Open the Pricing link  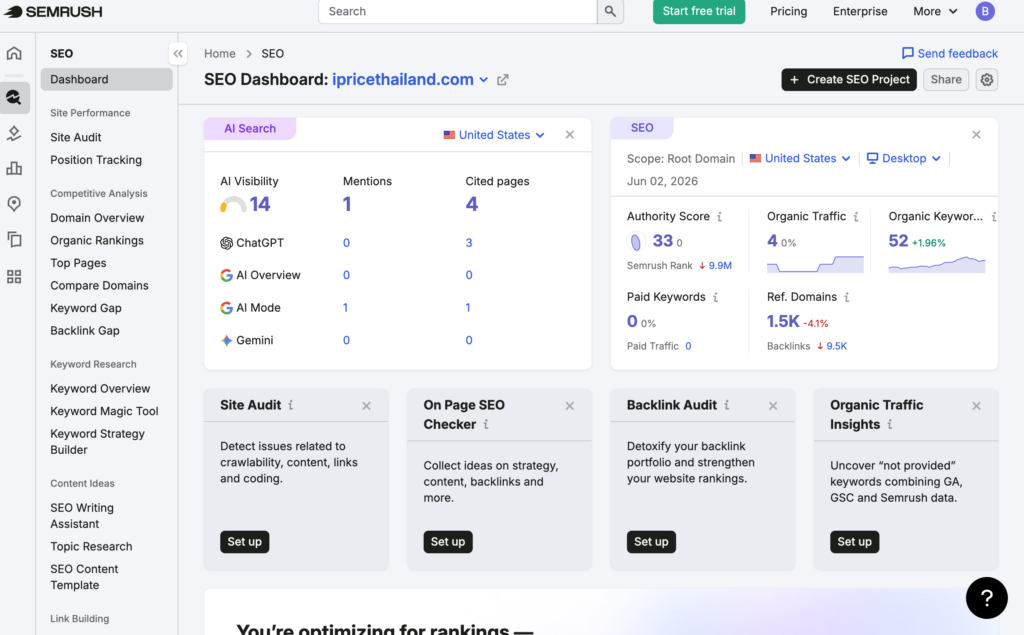pyautogui.click(x=788, y=11)
